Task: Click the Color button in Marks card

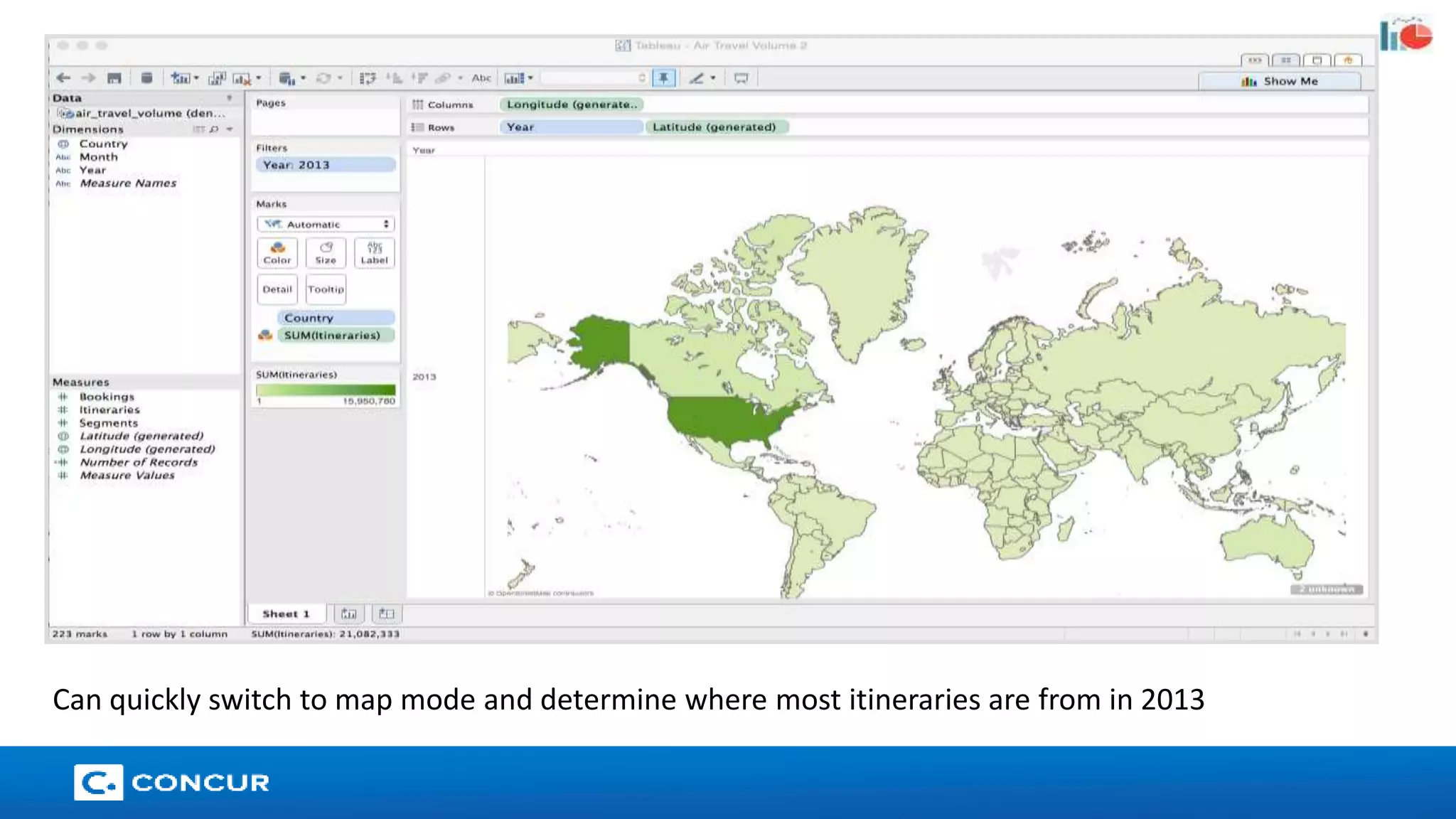Action: click(277, 253)
